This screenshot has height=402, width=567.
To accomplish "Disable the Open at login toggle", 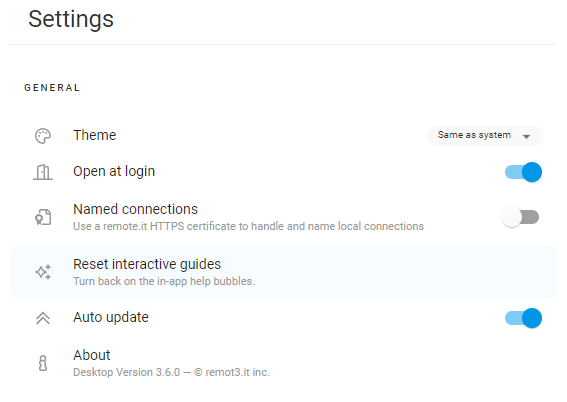I will point(523,172).
